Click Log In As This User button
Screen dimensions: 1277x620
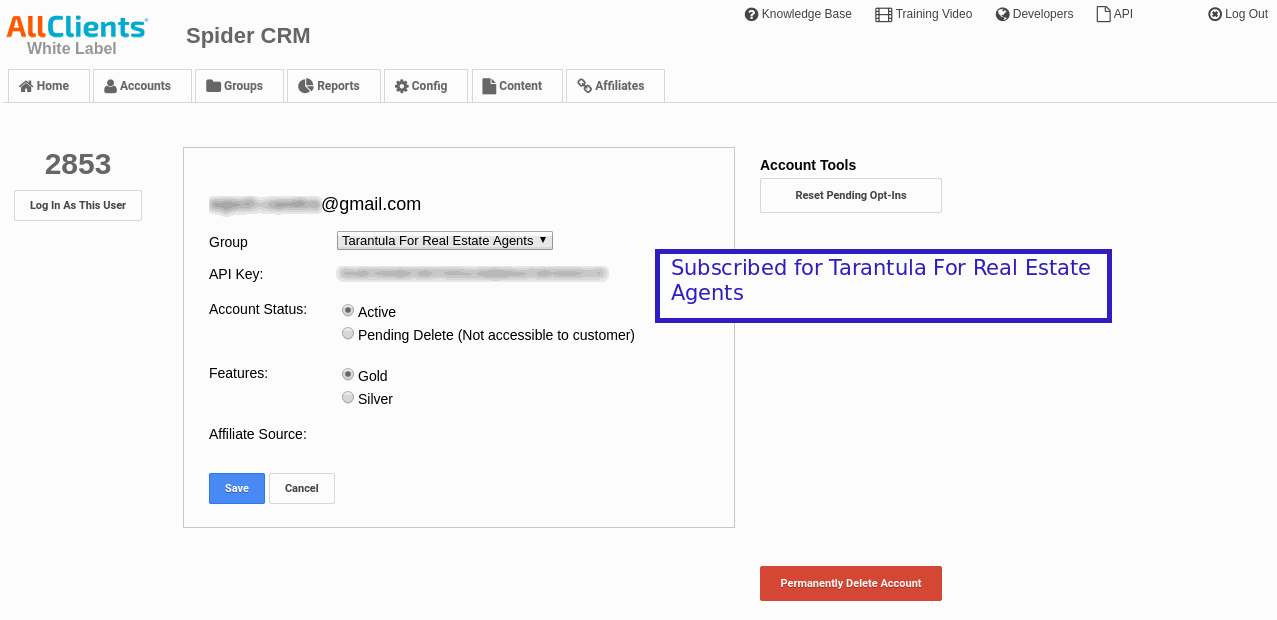(x=78, y=205)
